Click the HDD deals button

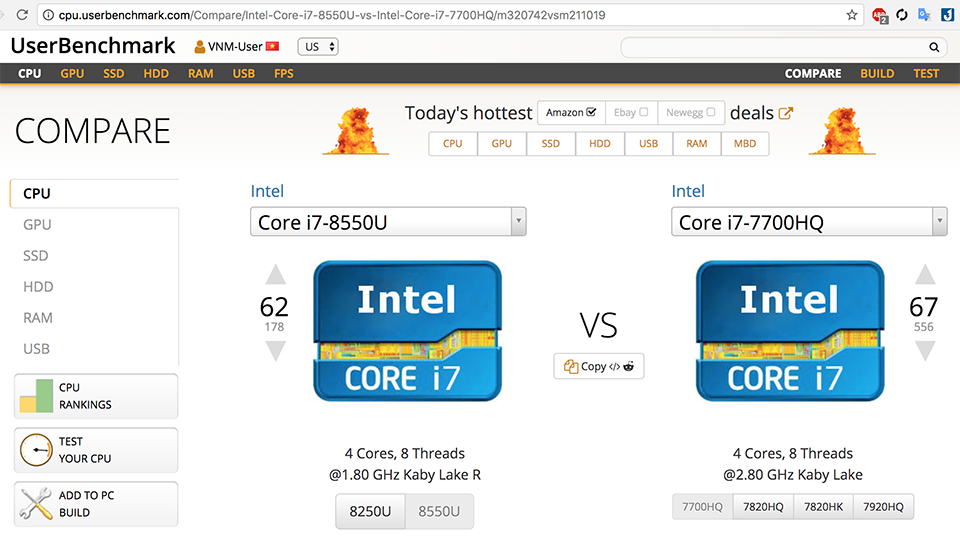[x=600, y=144]
